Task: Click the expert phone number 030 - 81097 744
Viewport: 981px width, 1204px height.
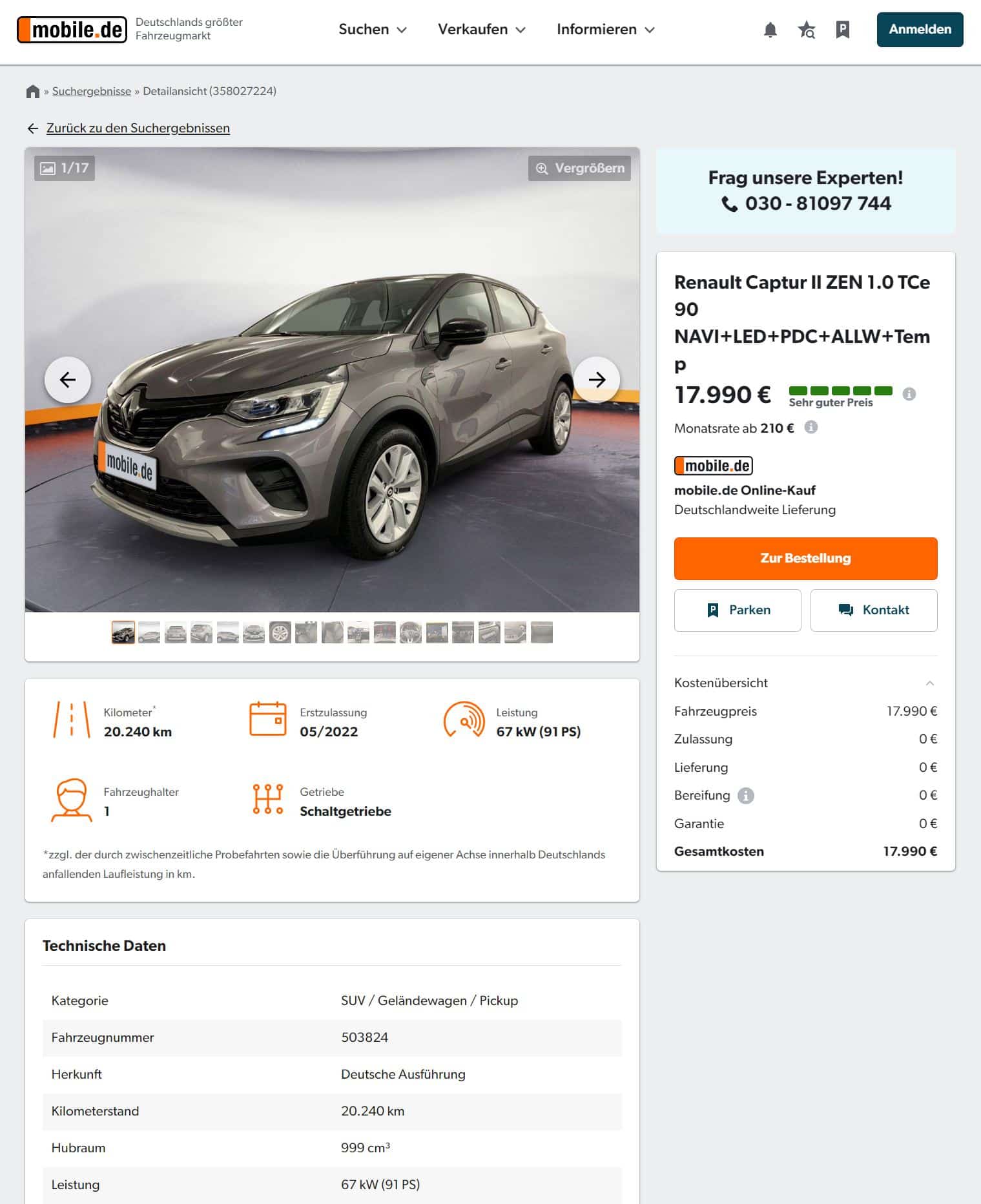Action: (818, 203)
